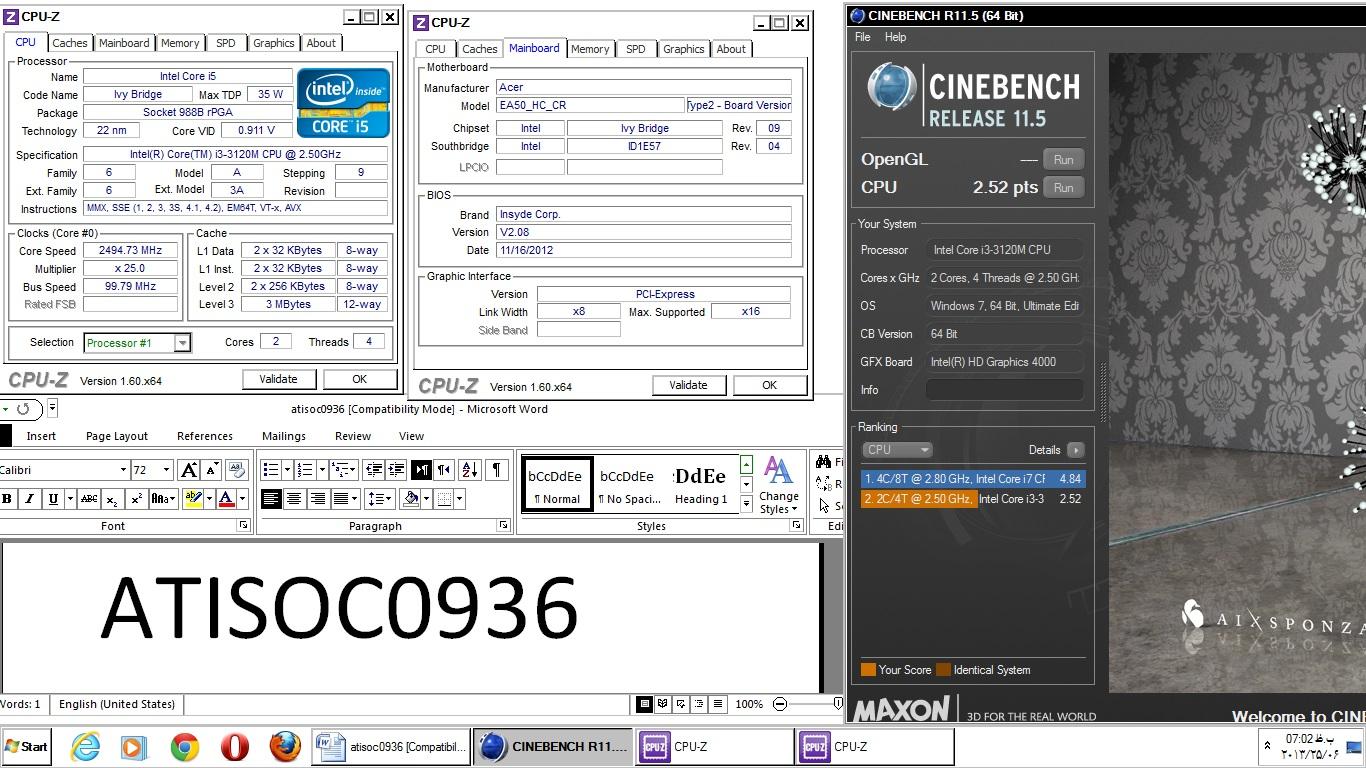The image size is (1366, 768).
Task: Click the zoom slider handle in Word
Action: pyautogui.click(x=838, y=704)
